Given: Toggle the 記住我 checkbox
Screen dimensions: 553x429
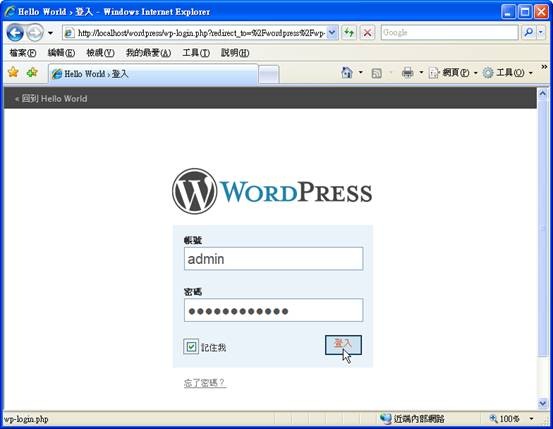Looking at the screenshot, I should pyautogui.click(x=191, y=346).
